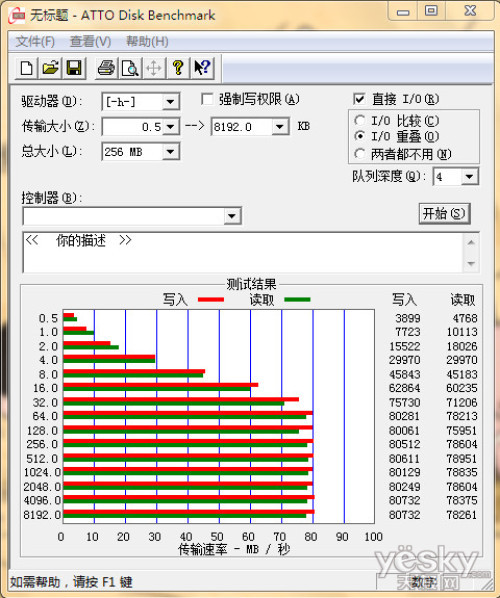Click the New document toolbar icon
This screenshot has width=500, height=598.
pos(26,68)
